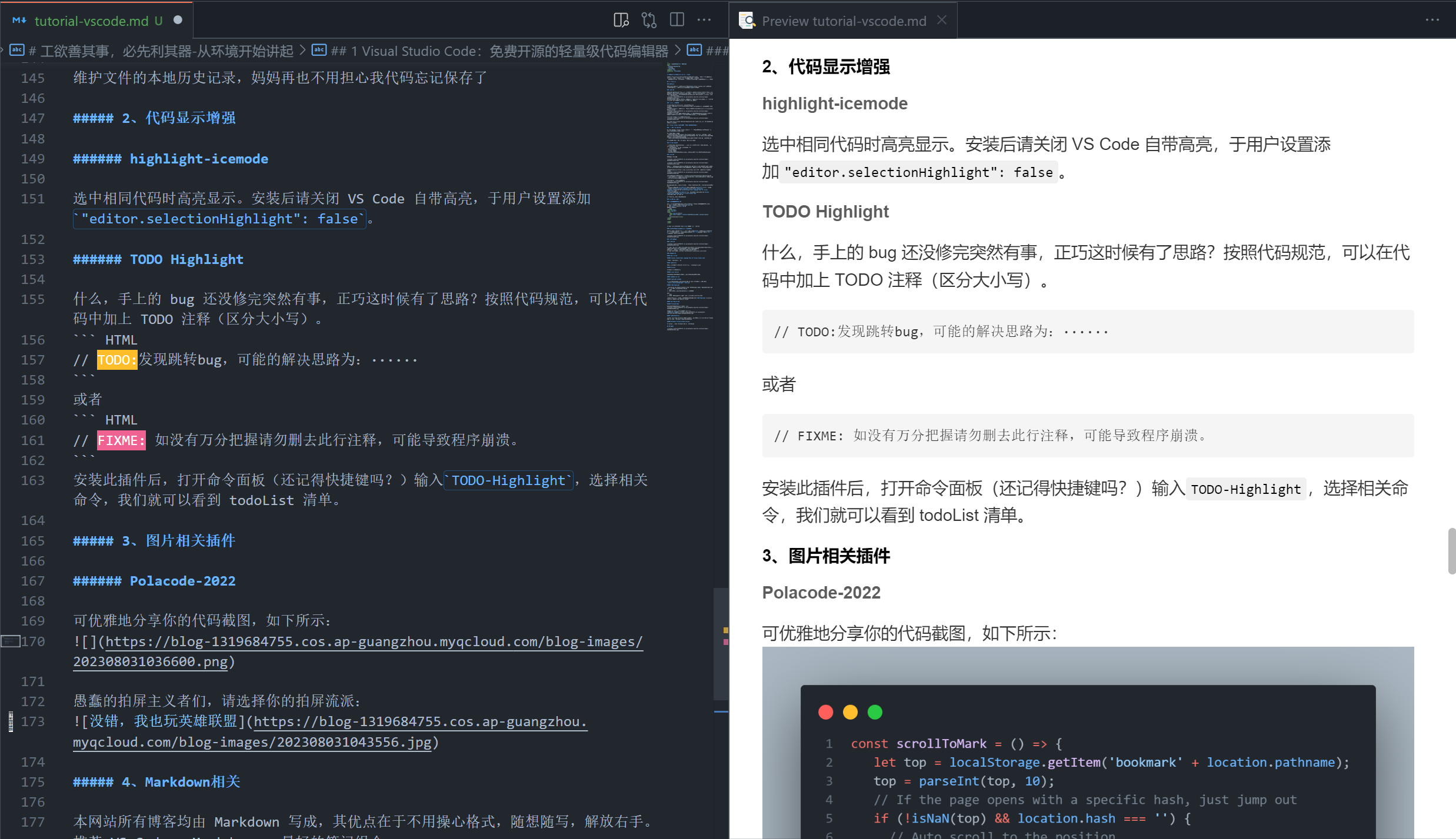This screenshot has height=839, width=1456.
Task: Close the Preview tutorial-vscode.md tab
Action: [x=942, y=21]
